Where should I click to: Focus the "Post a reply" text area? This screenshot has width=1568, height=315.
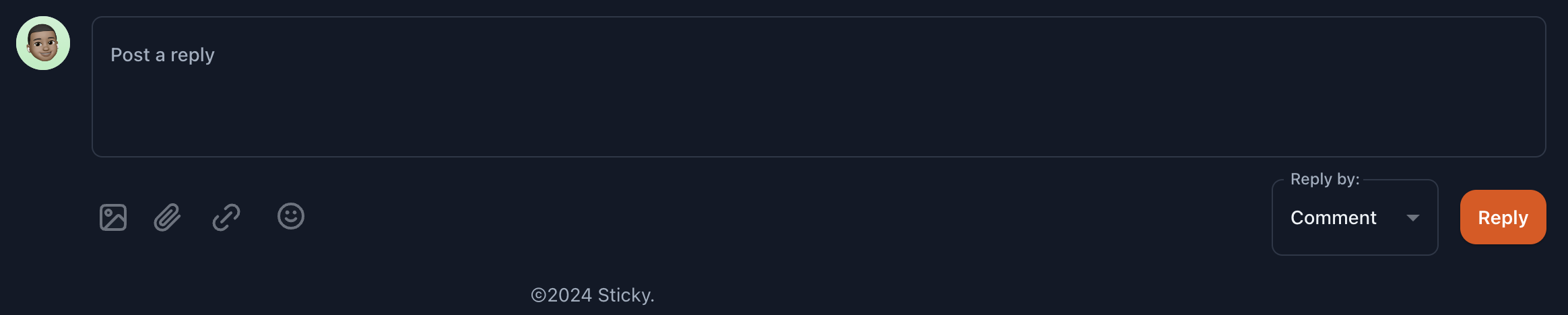coord(818,87)
